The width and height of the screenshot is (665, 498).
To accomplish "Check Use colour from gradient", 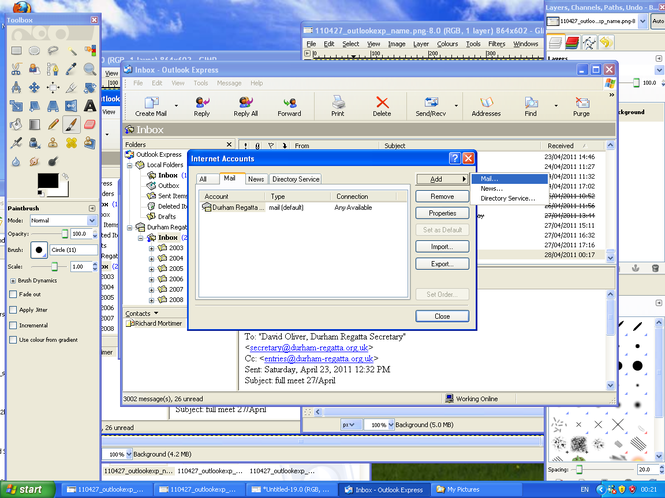I will pyautogui.click(x=12, y=340).
